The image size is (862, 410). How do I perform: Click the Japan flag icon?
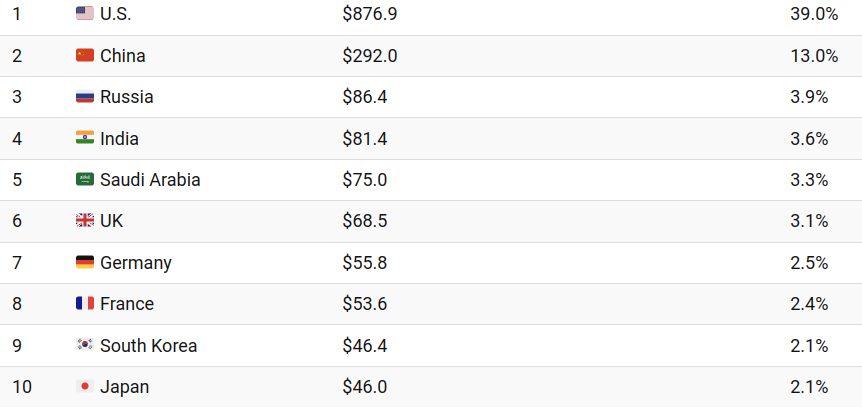pyautogui.click(x=85, y=386)
